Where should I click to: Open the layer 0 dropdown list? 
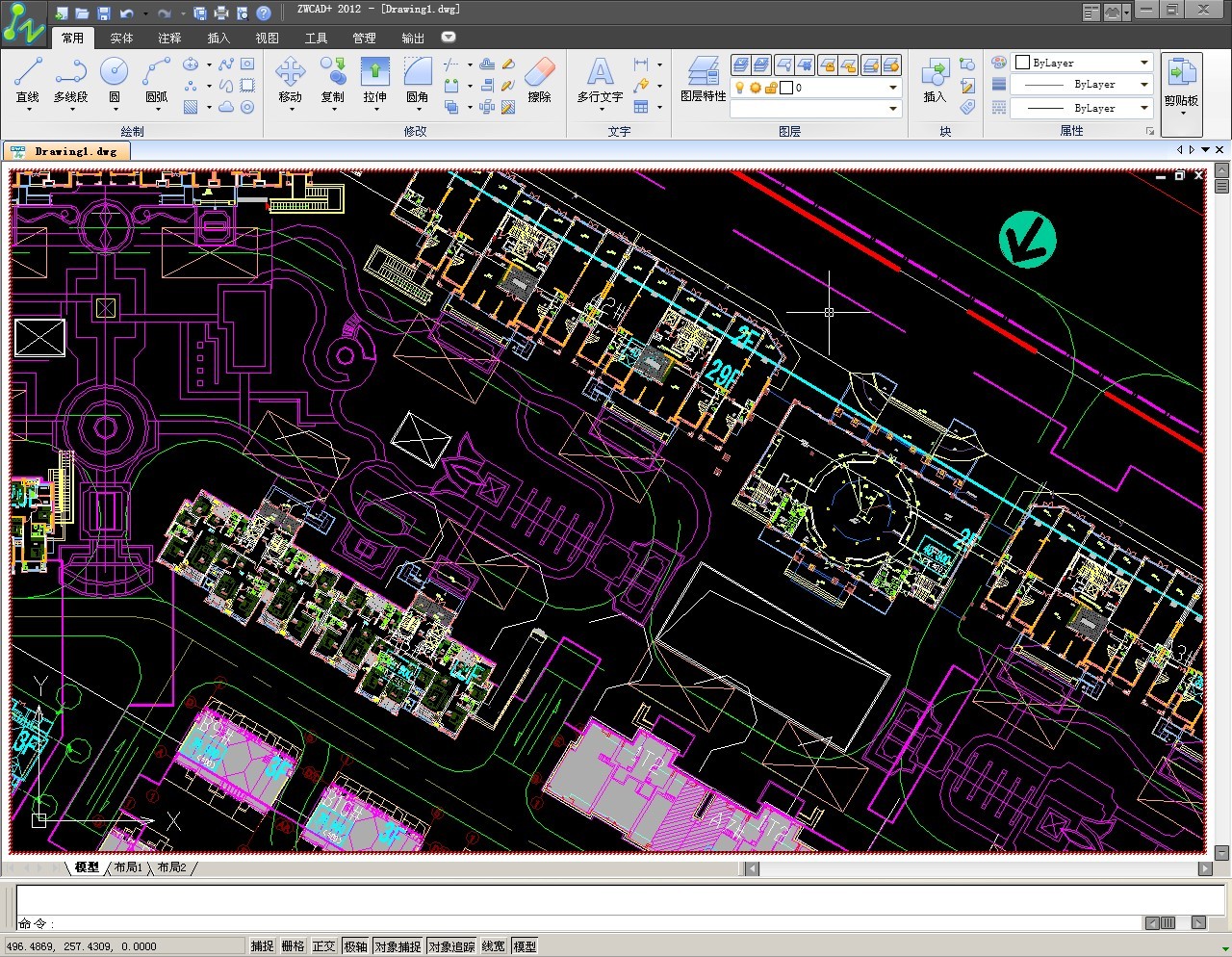(x=892, y=88)
